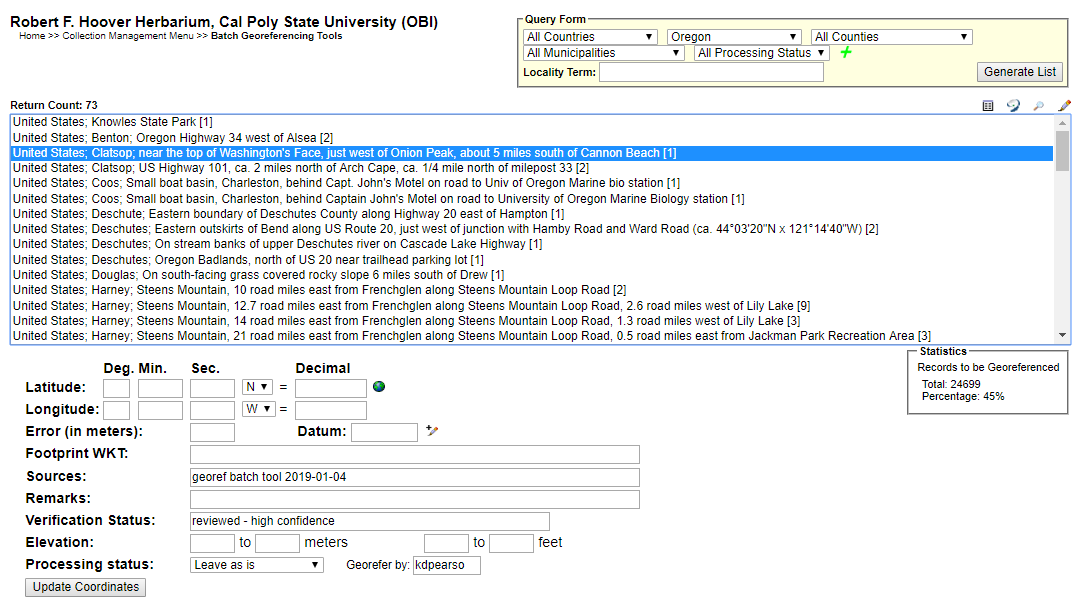The height and width of the screenshot is (606, 1079).
Task: Open the All Counties dropdown
Action: pyautogui.click(x=892, y=37)
